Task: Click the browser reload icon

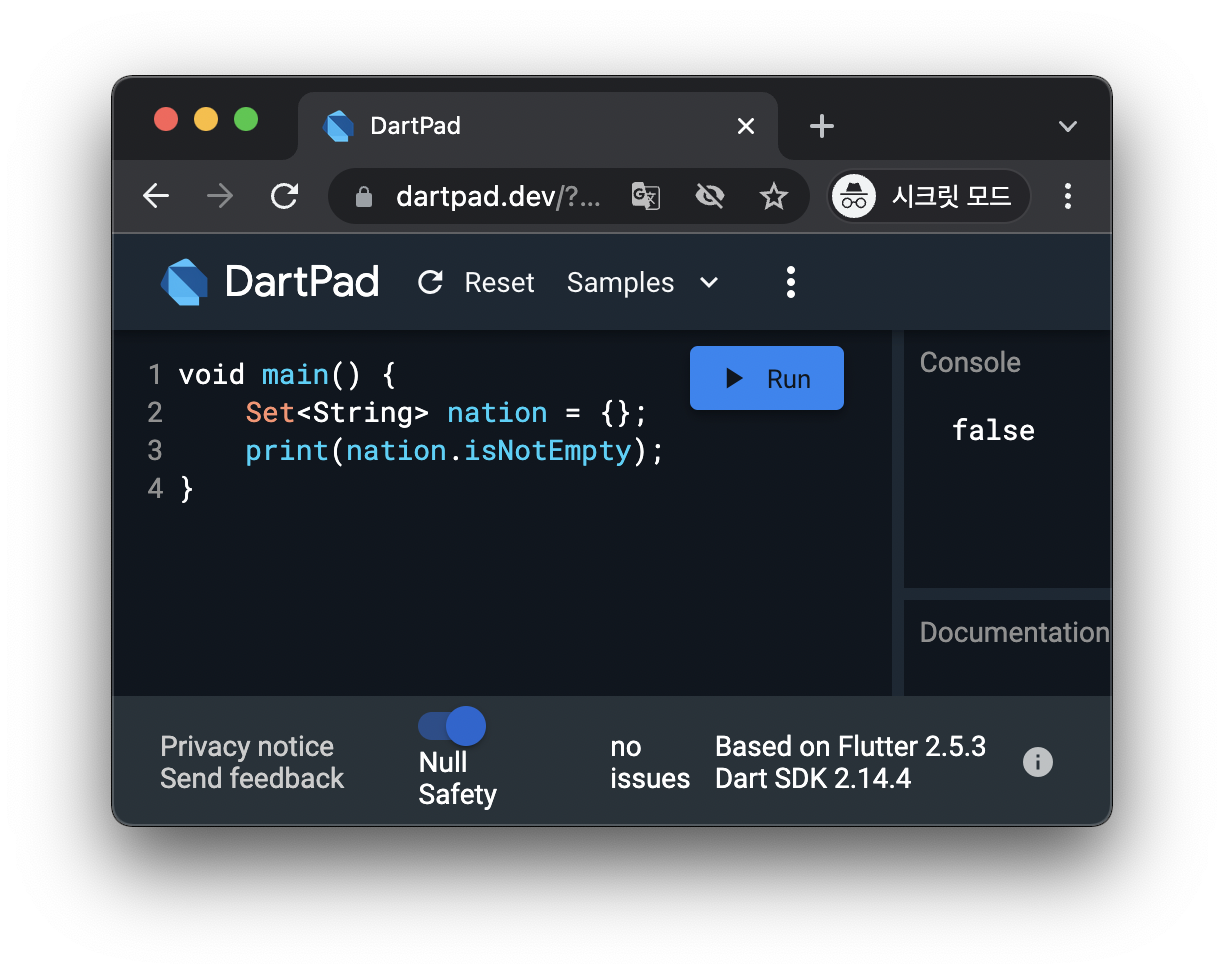Action: pos(285,196)
